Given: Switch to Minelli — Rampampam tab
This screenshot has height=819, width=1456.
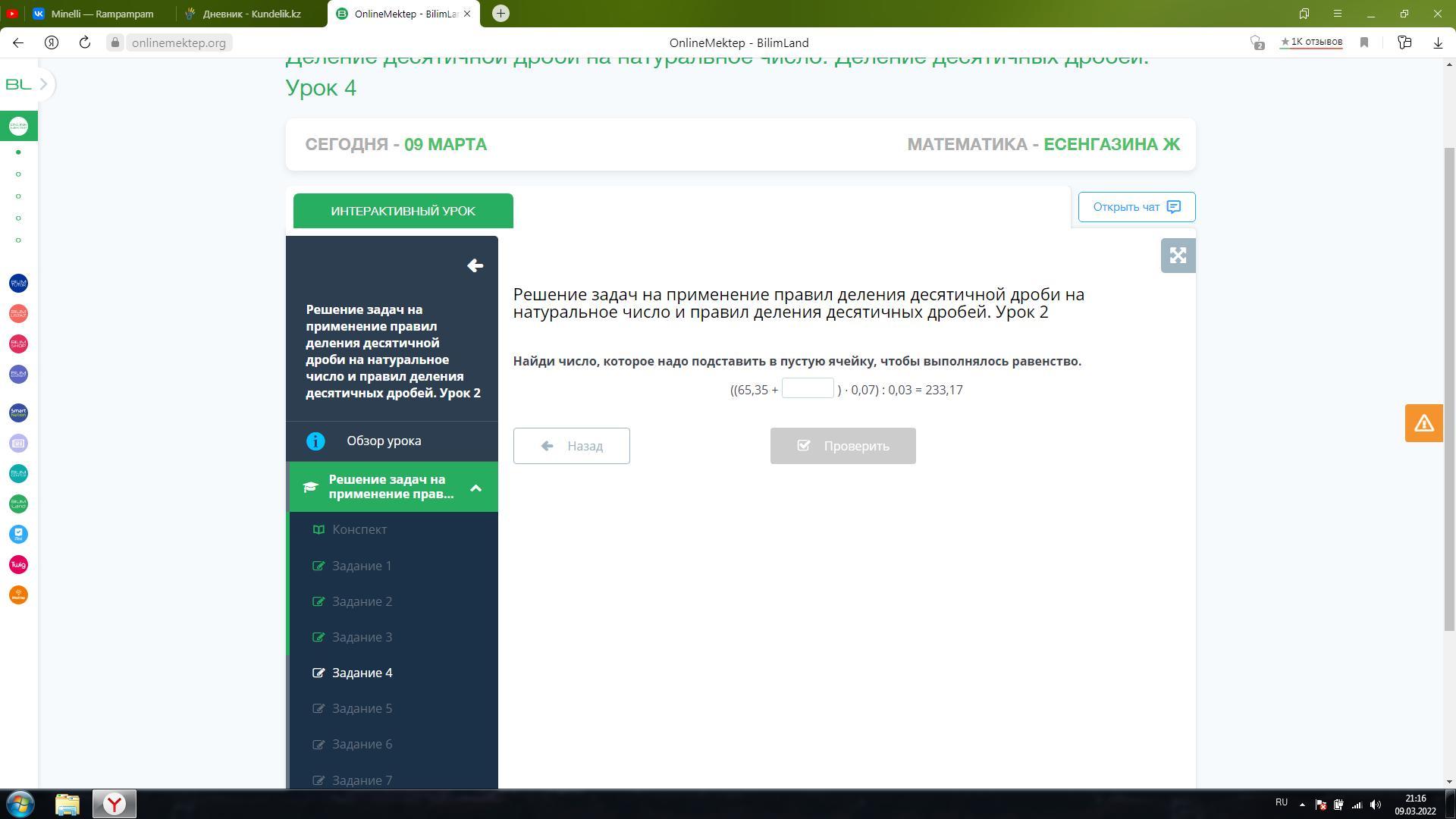Looking at the screenshot, I should pyautogui.click(x=102, y=14).
